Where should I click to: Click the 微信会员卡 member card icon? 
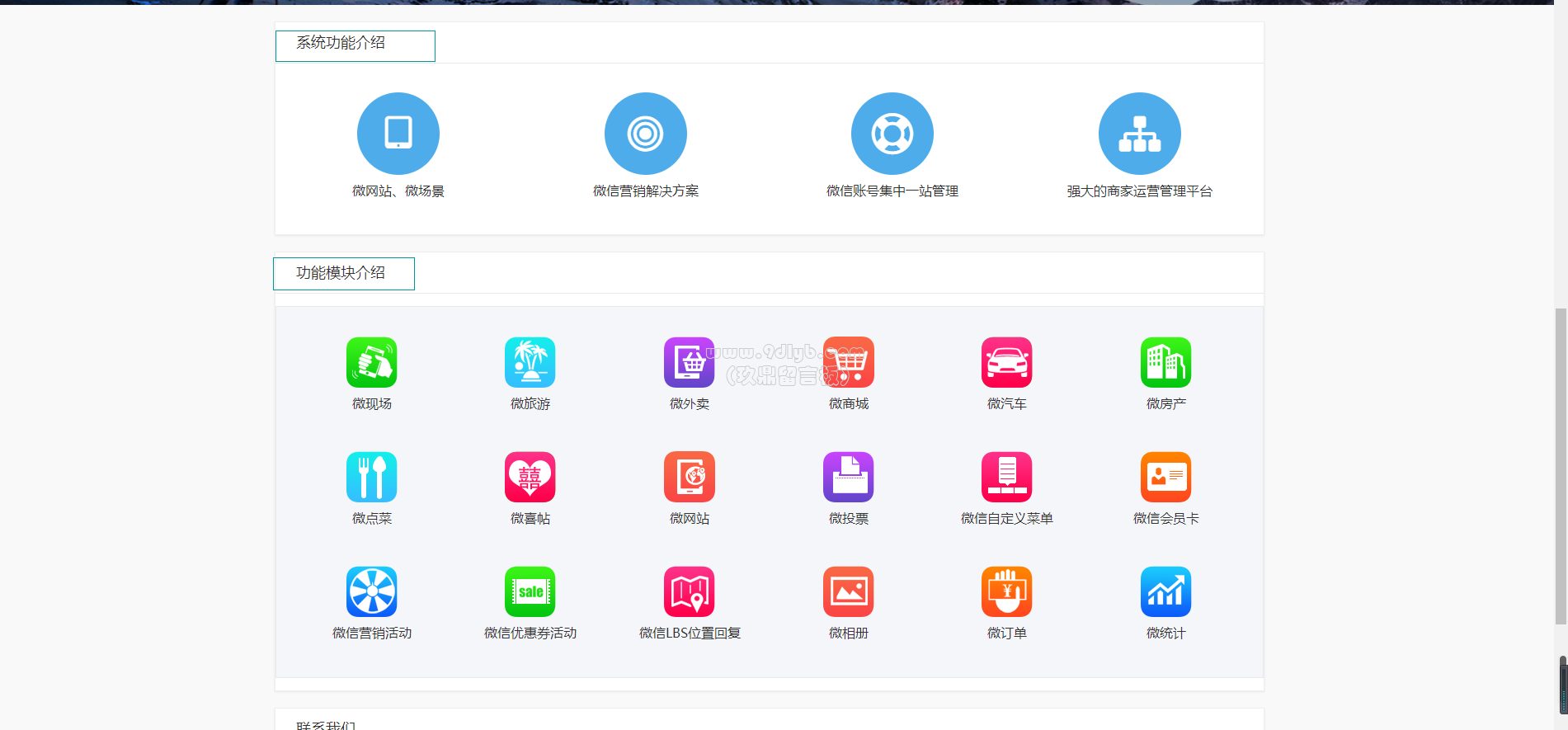coord(1165,477)
